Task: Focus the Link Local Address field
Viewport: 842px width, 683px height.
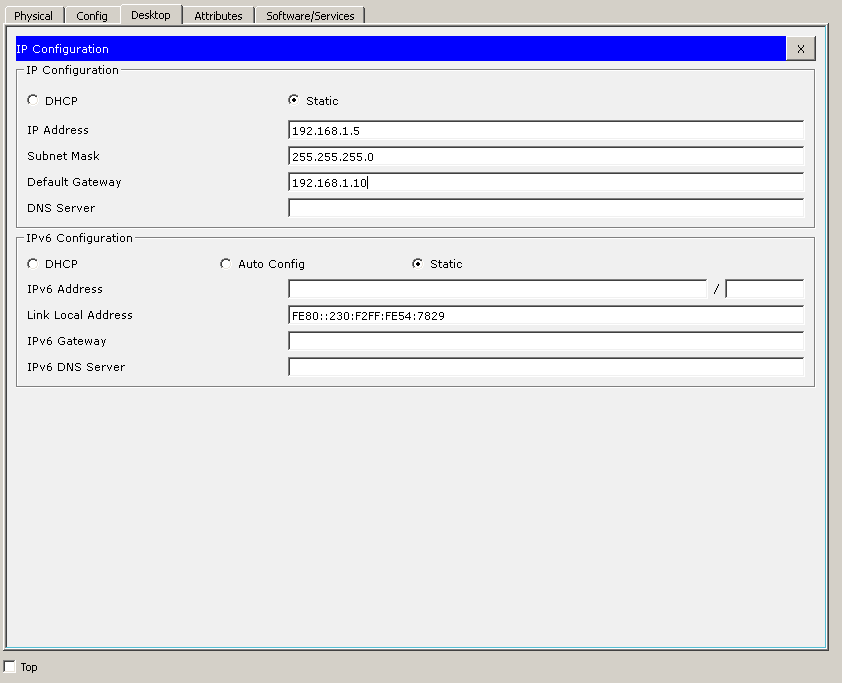Action: coord(546,315)
